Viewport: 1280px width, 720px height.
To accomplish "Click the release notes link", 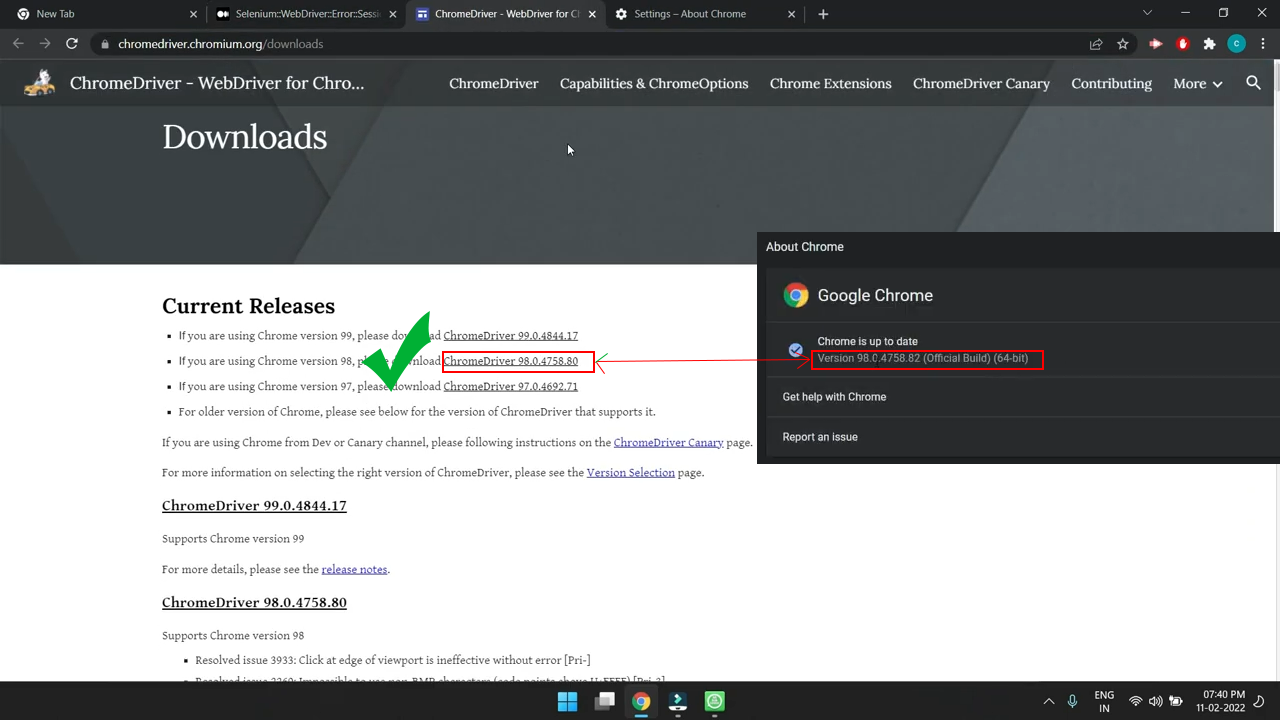I will (x=354, y=569).
